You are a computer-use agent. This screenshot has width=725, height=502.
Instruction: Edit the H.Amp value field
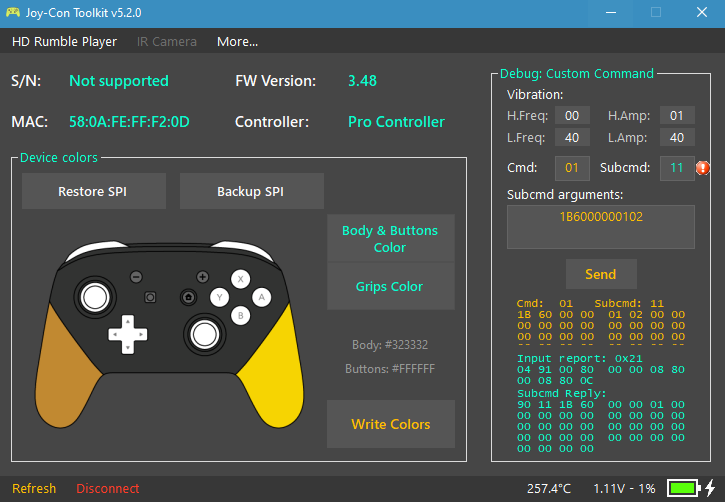click(676, 116)
